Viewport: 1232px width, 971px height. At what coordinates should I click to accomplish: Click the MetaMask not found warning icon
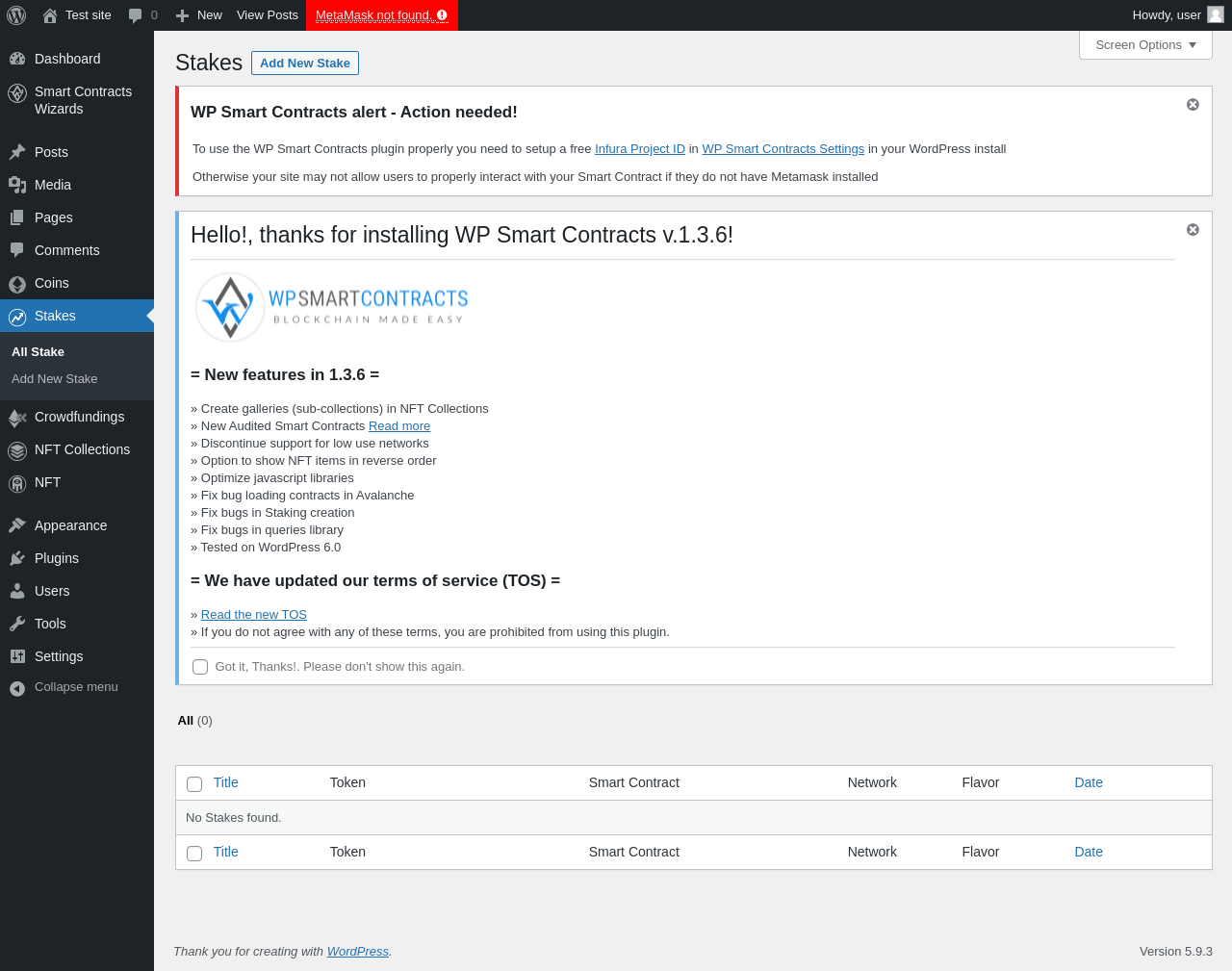(x=442, y=15)
